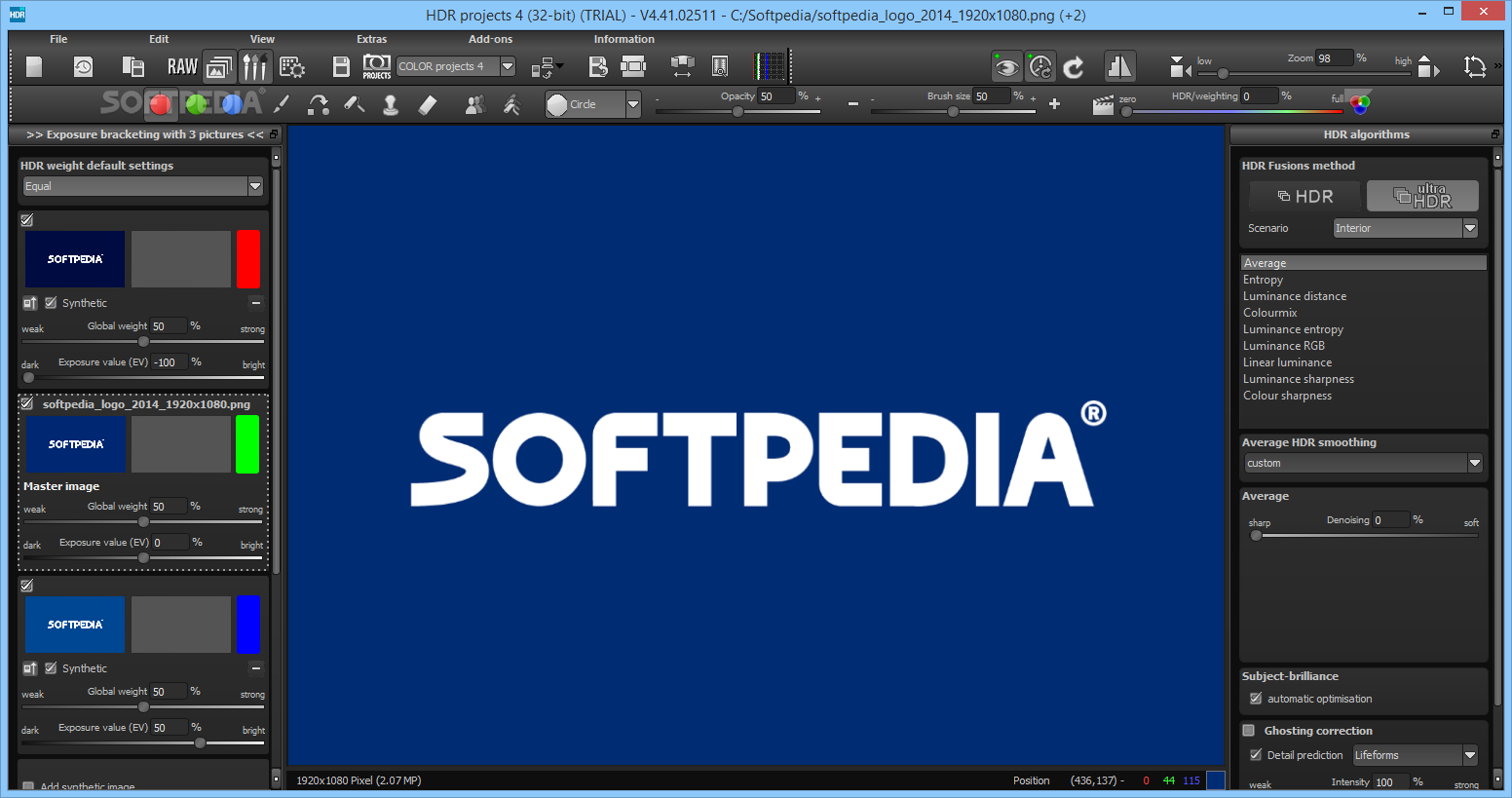Image resolution: width=1512 pixels, height=798 pixels.
Task: Open the RAW module
Action: 182,66
